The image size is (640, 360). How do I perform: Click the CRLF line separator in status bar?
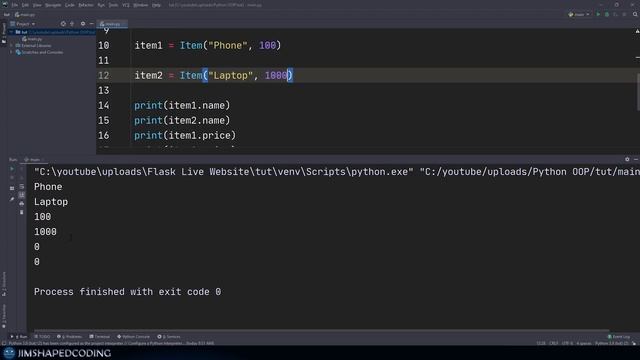(553, 344)
